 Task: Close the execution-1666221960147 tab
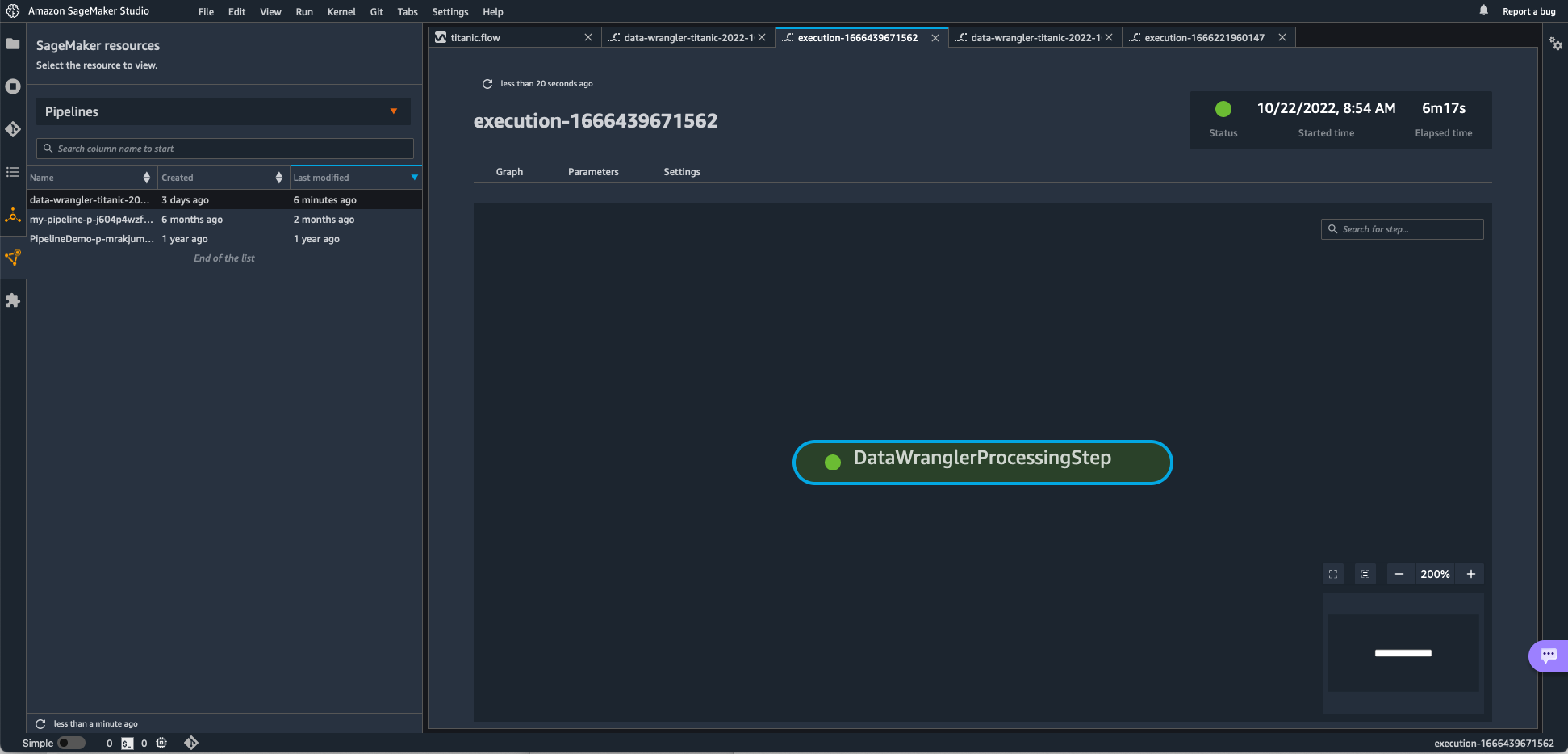(1282, 38)
